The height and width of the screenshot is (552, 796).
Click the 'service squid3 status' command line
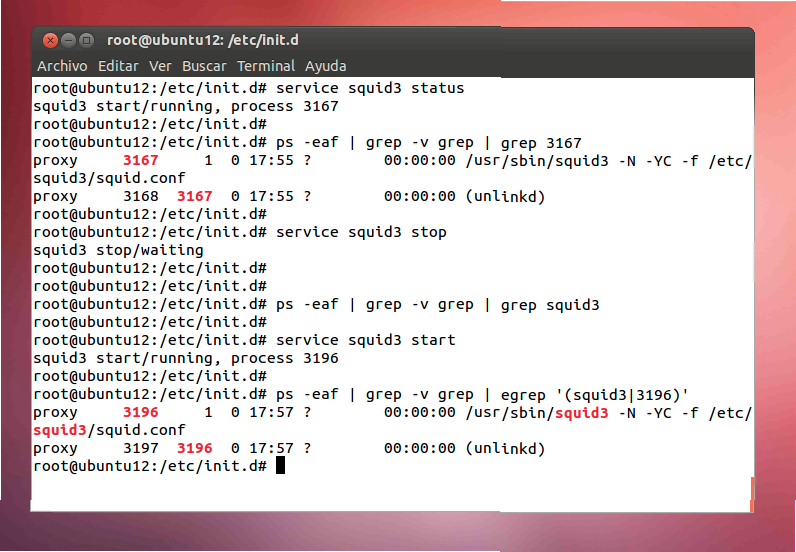tap(370, 88)
